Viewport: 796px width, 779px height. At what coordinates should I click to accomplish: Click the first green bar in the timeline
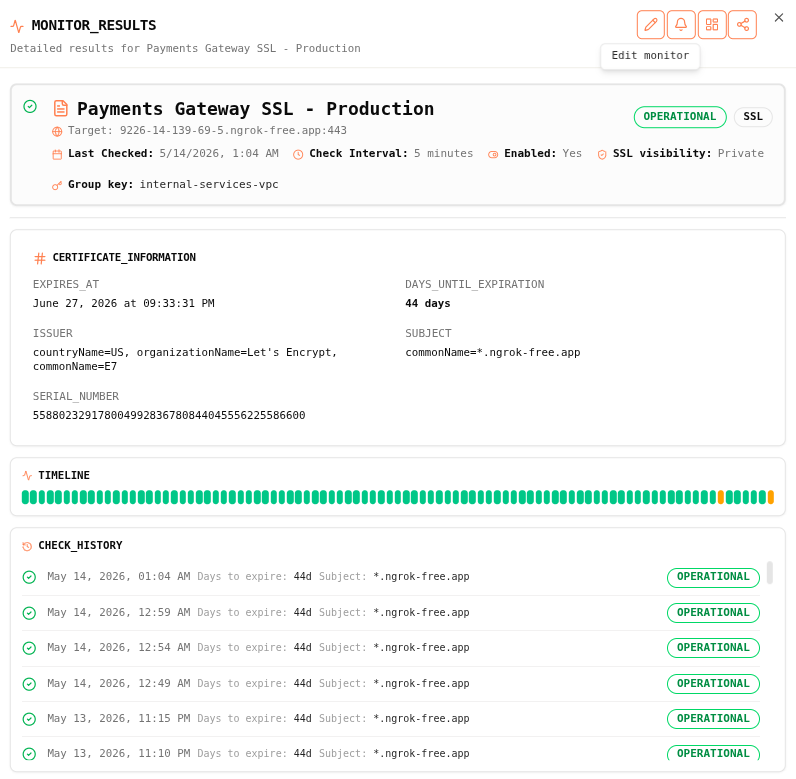(25, 497)
